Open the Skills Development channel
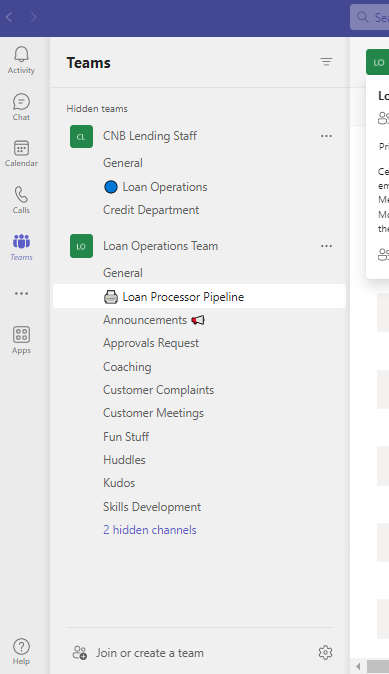The height and width of the screenshot is (674, 389). point(152,507)
